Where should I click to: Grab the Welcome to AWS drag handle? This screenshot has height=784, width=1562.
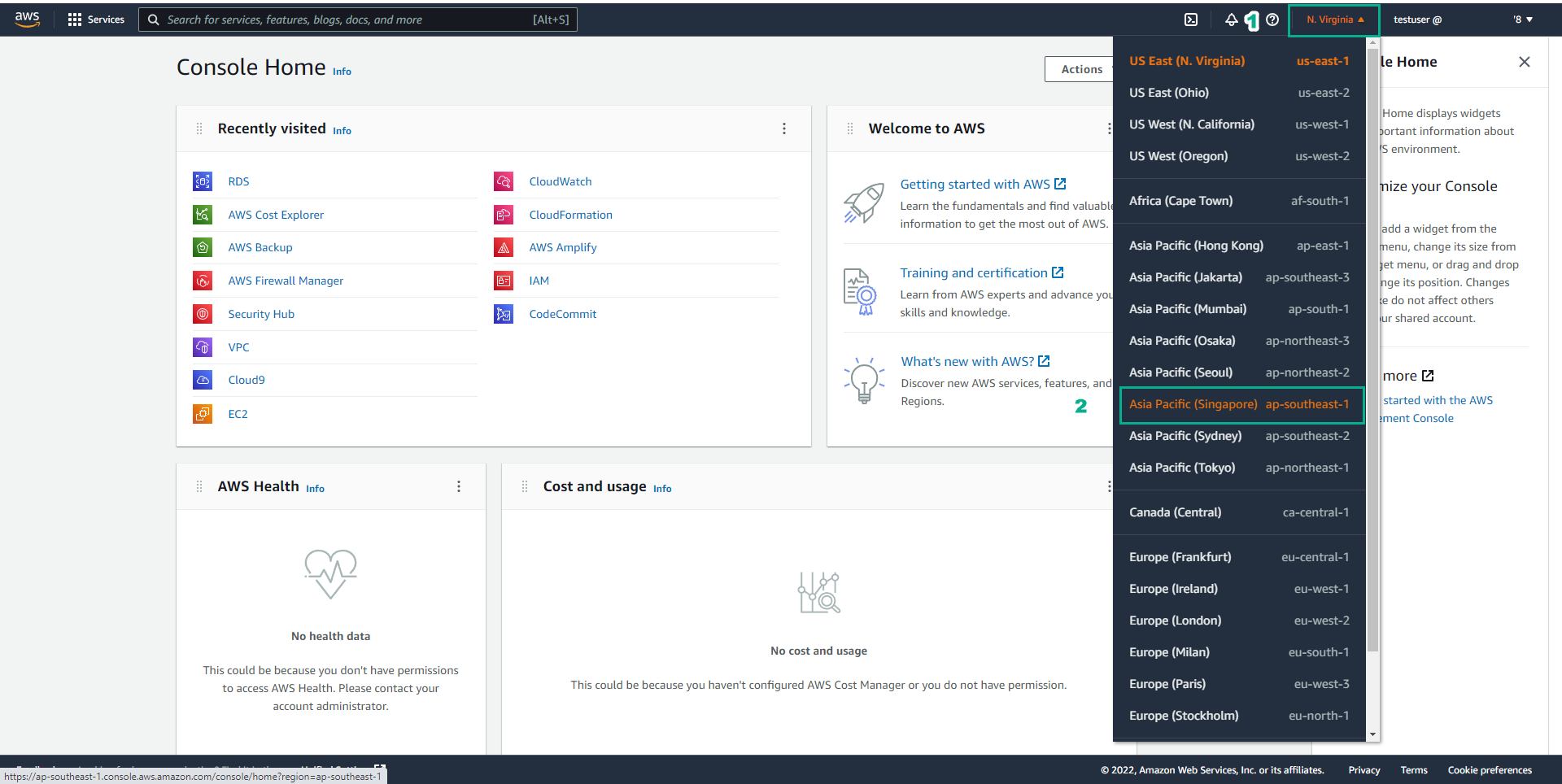tap(850, 128)
